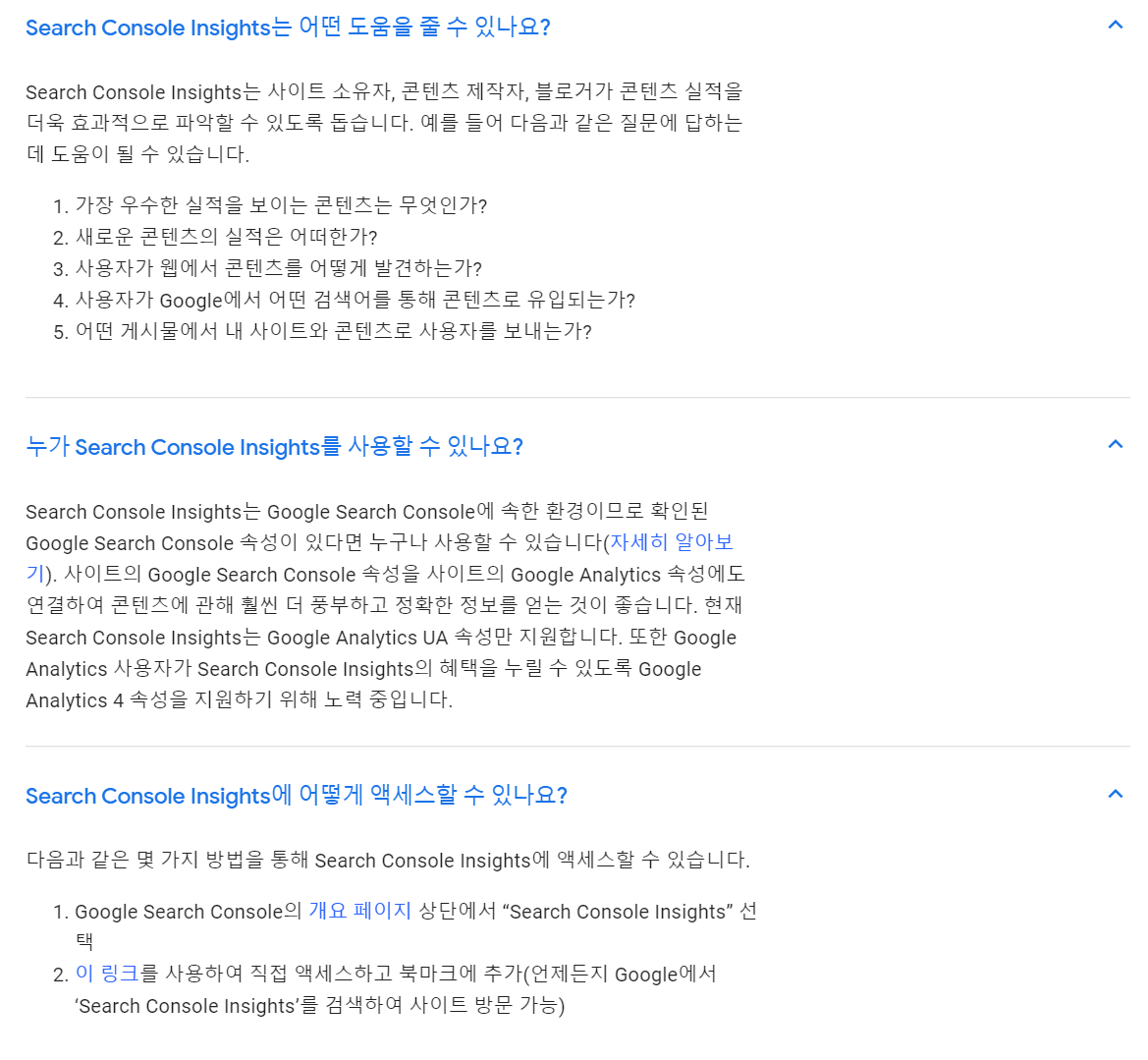Open the '개요 페이지' link

(360, 911)
